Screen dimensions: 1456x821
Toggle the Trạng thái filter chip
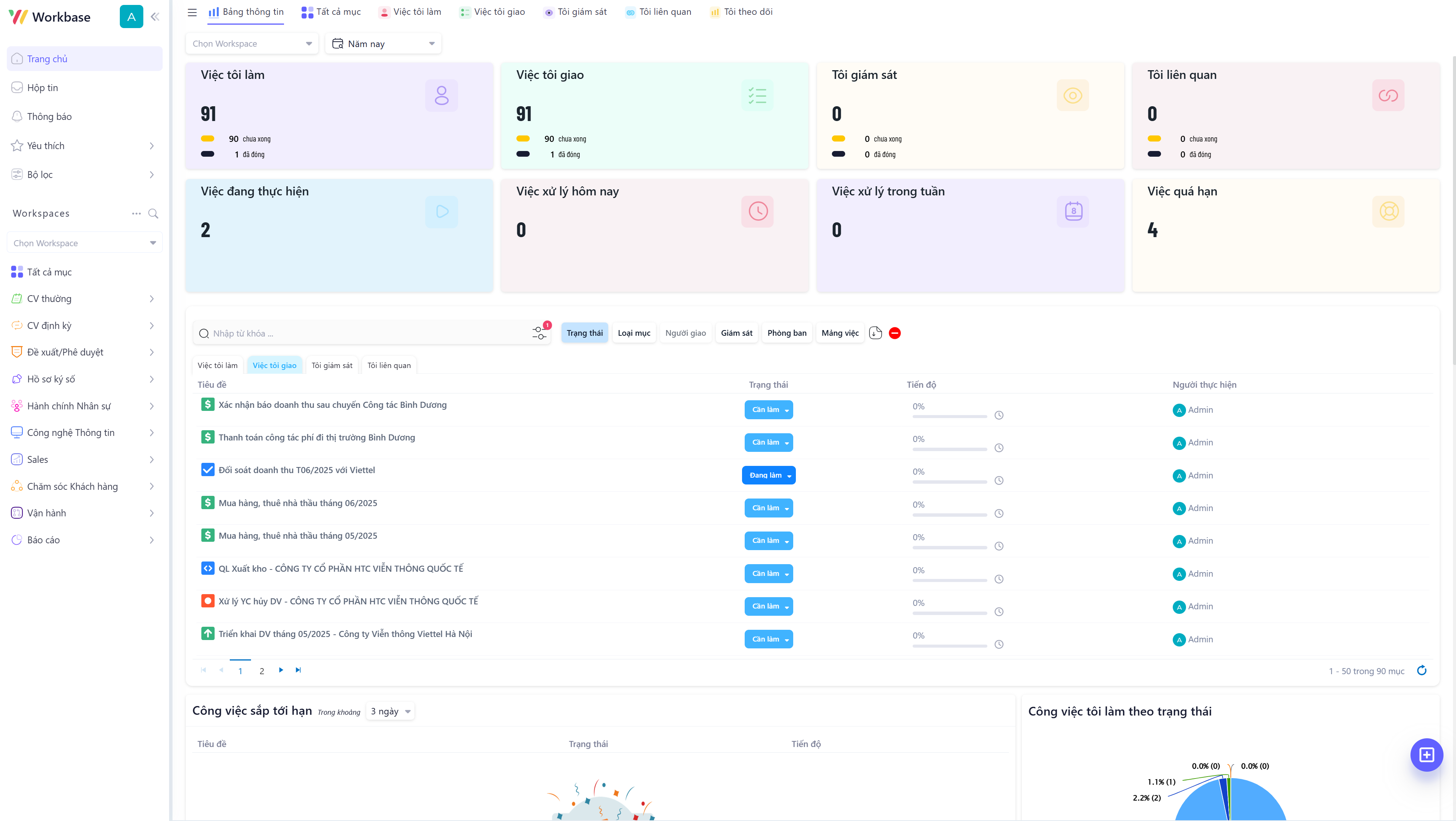[x=584, y=333]
